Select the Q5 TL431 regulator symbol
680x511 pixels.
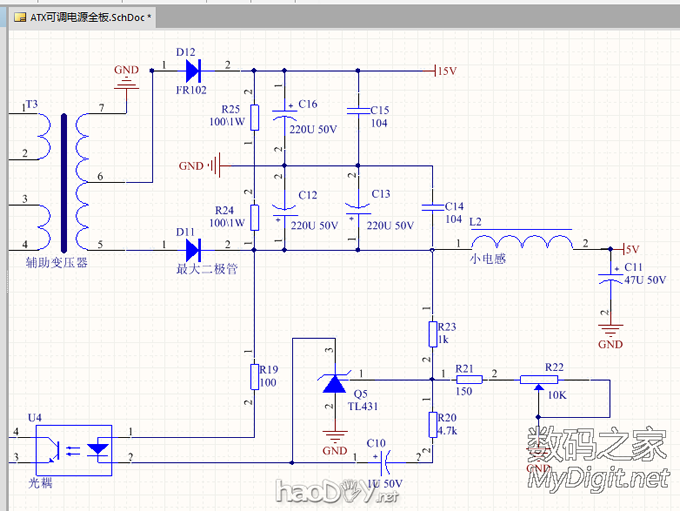(335, 383)
